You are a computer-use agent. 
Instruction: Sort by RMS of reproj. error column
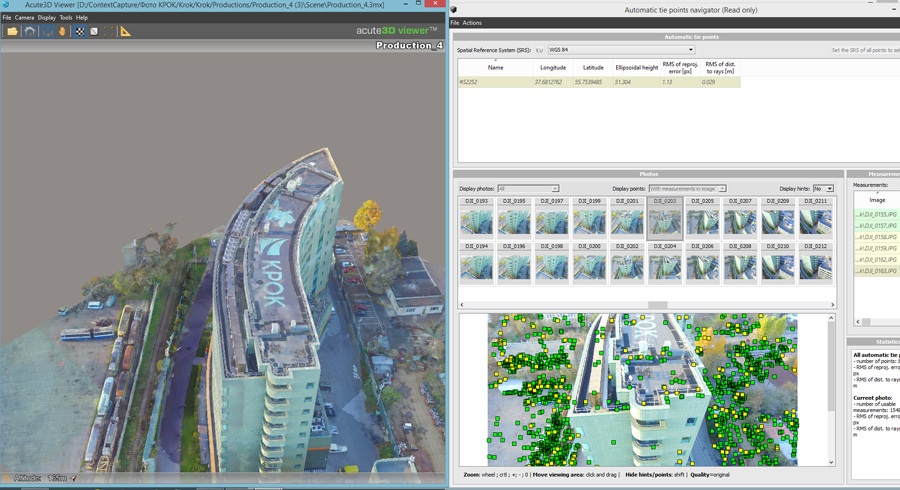point(680,68)
